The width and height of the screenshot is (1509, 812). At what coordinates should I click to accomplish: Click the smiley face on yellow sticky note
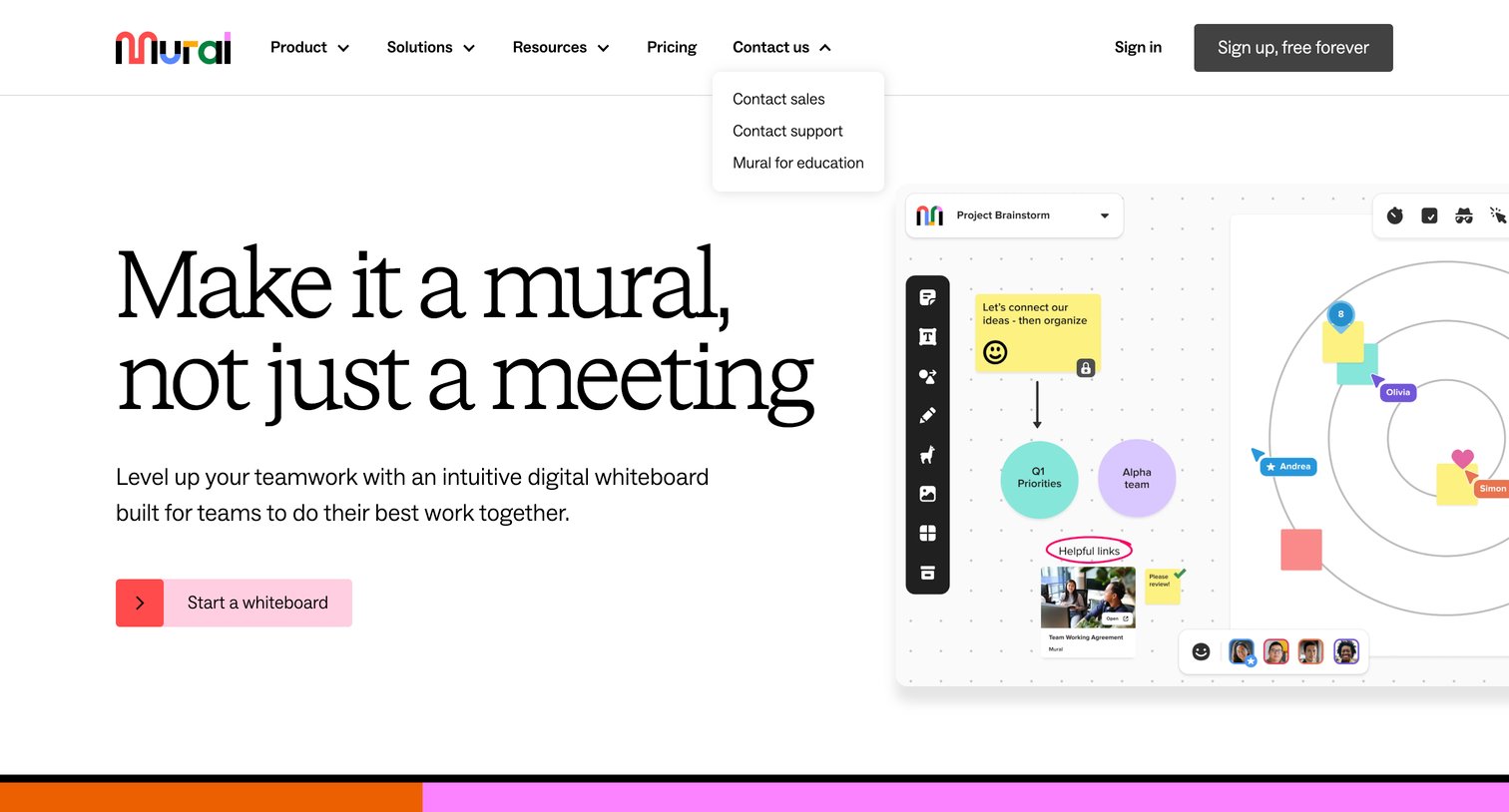[995, 351]
